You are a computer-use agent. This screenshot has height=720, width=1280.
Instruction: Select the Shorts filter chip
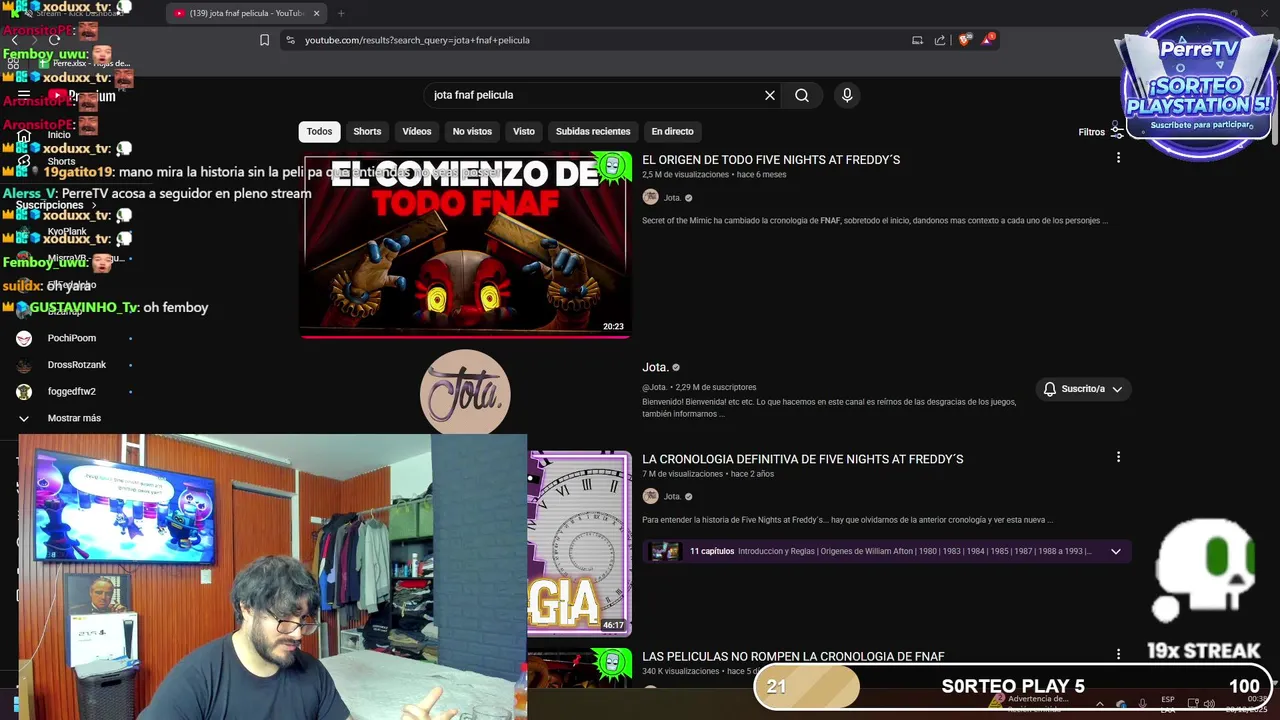pyautogui.click(x=367, y=132)
